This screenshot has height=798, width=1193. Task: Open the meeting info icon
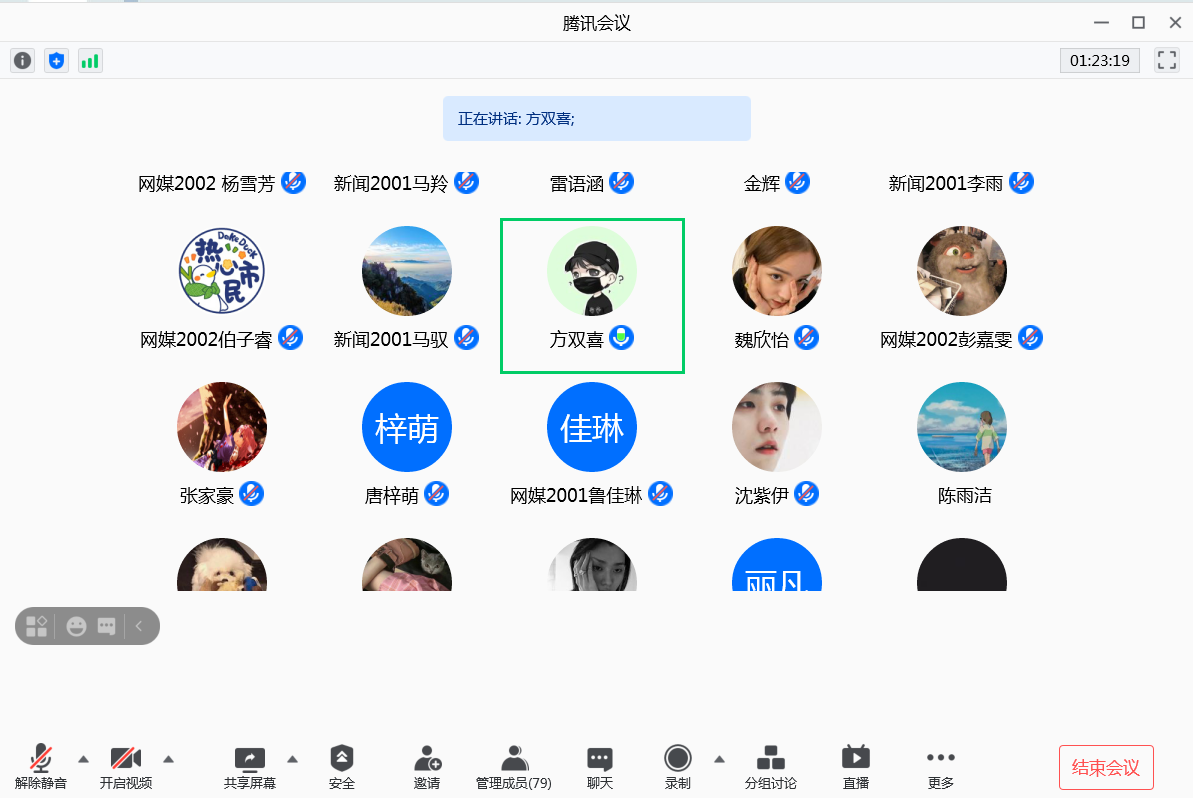pos(22,61)
